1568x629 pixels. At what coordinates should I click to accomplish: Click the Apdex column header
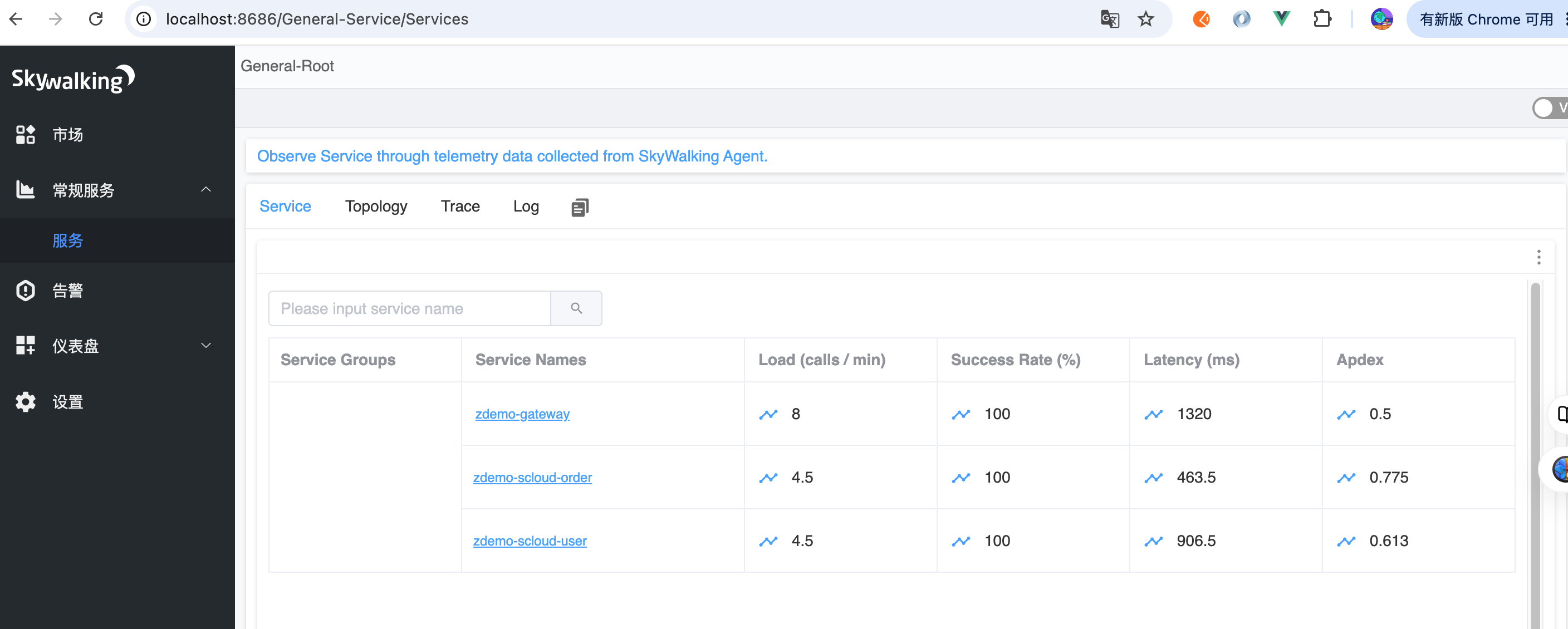1359,360
